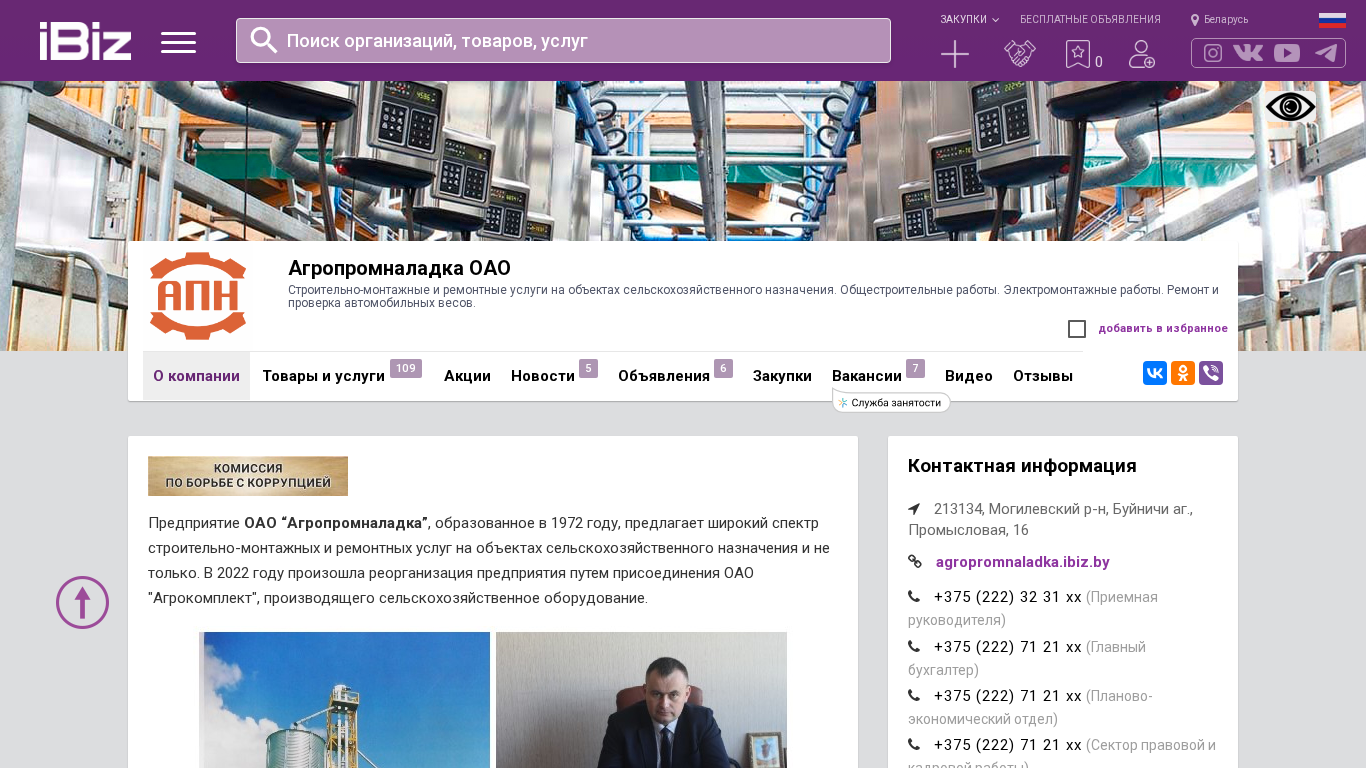
Task: Open the О компании tab
Action: pyautogui.click(x=196, y=376)
